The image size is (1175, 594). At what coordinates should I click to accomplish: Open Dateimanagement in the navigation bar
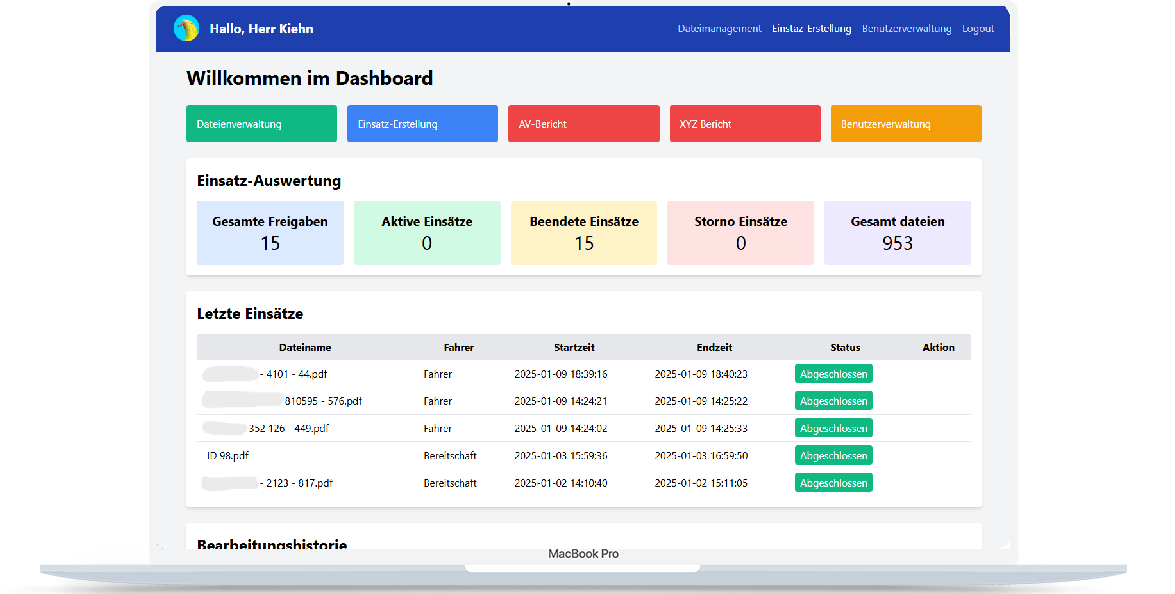[719, 28]
